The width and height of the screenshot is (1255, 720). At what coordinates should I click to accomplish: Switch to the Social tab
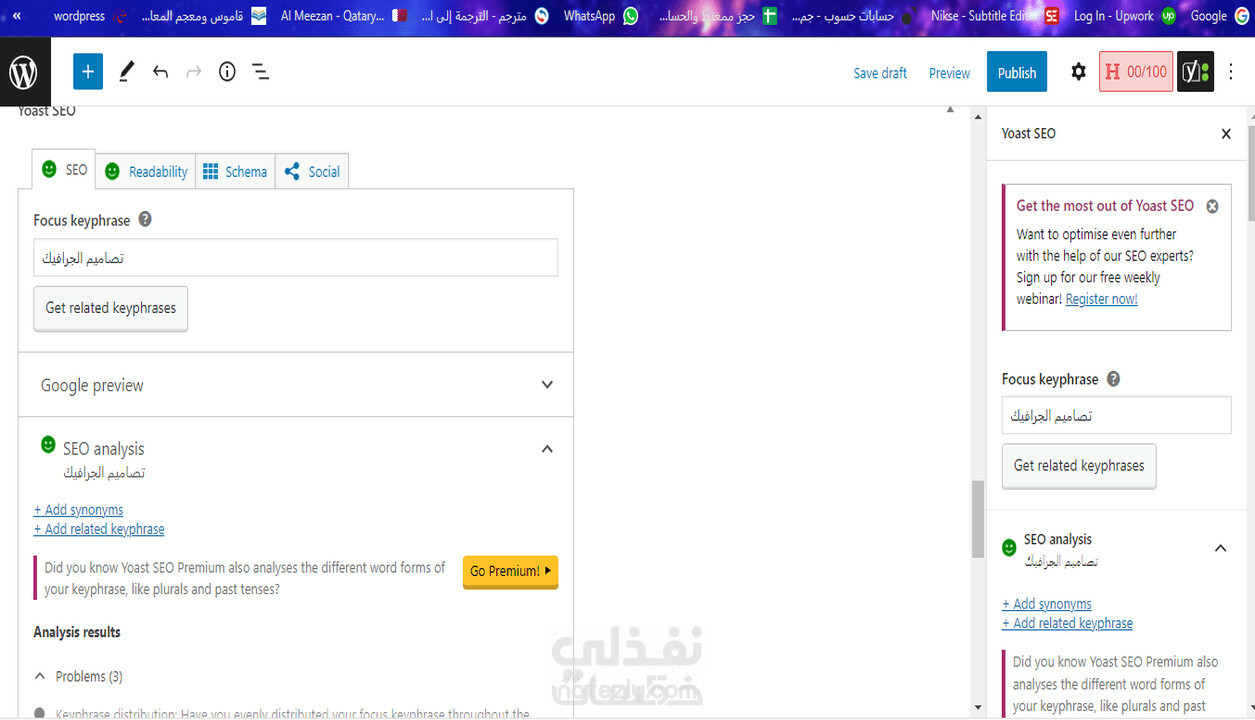(x=312, y=171)
